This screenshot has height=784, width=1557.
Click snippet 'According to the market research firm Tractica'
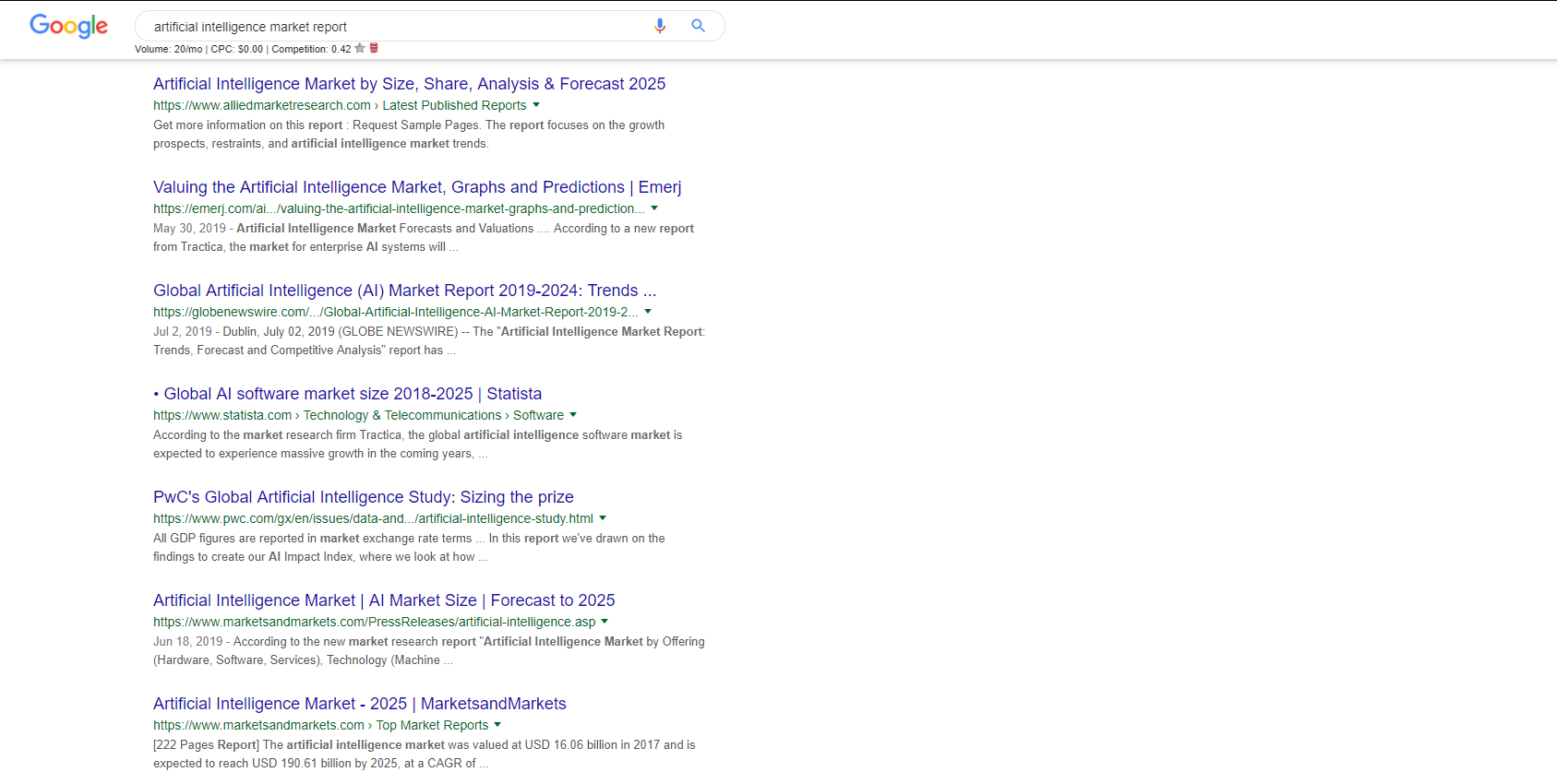(418, 445)
